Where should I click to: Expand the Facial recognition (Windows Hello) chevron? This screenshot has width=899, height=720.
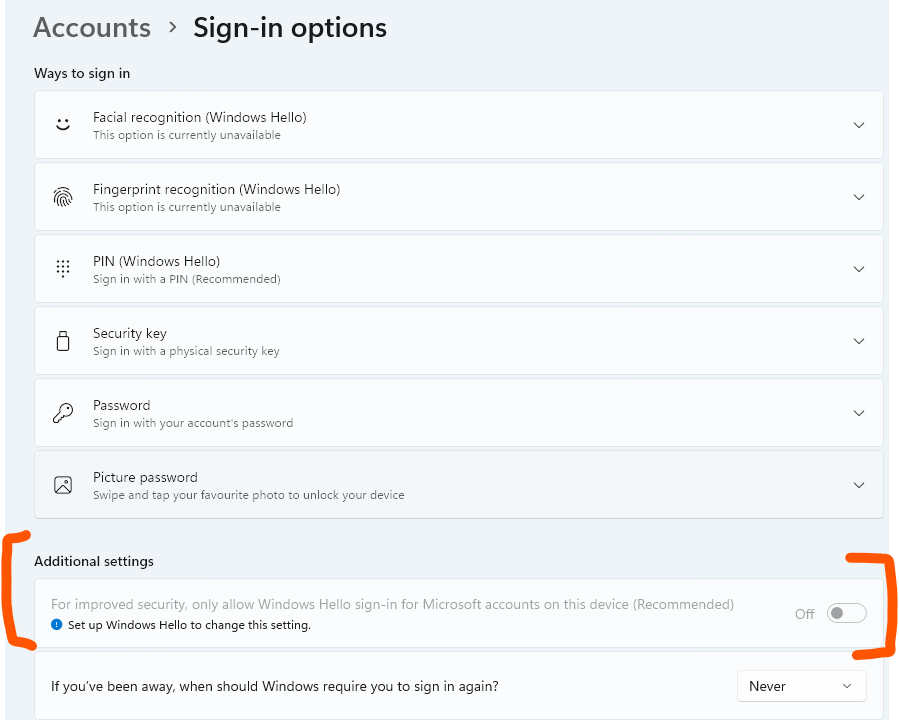[858, 125]
